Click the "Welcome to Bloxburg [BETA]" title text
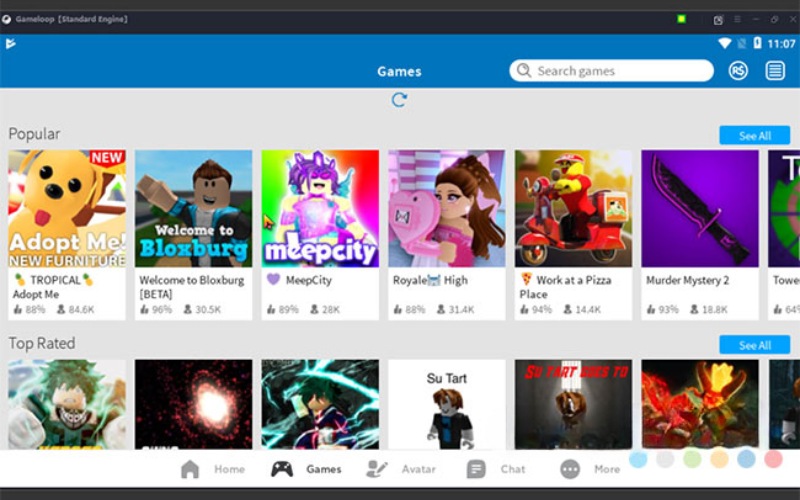The height and width of the screenshot is (500, 800). [192, 287]
